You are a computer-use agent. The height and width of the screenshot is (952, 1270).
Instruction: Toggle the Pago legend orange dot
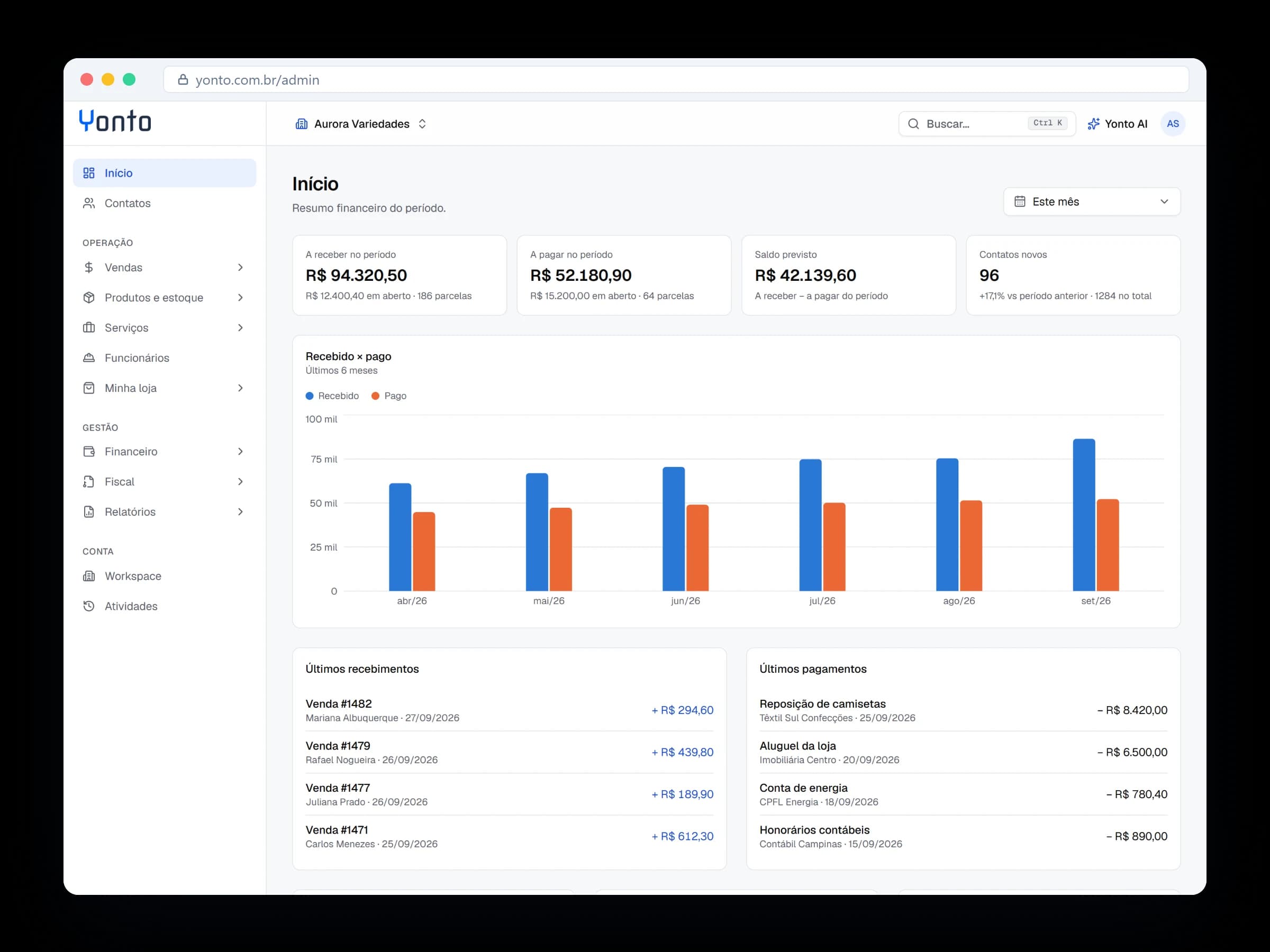pyautogui.click(x=376, y=396)
